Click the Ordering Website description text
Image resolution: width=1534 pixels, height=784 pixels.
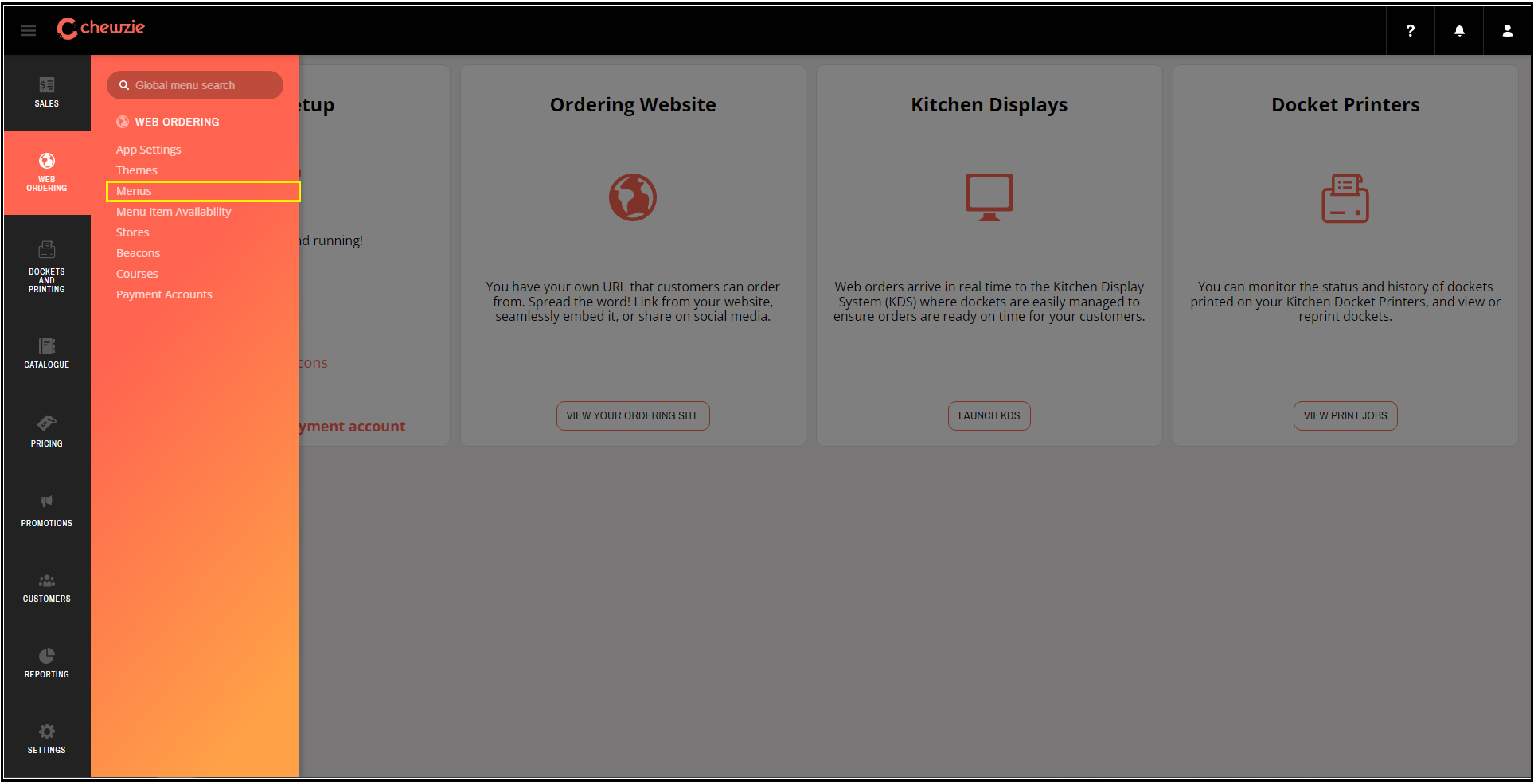click(633, 302)
